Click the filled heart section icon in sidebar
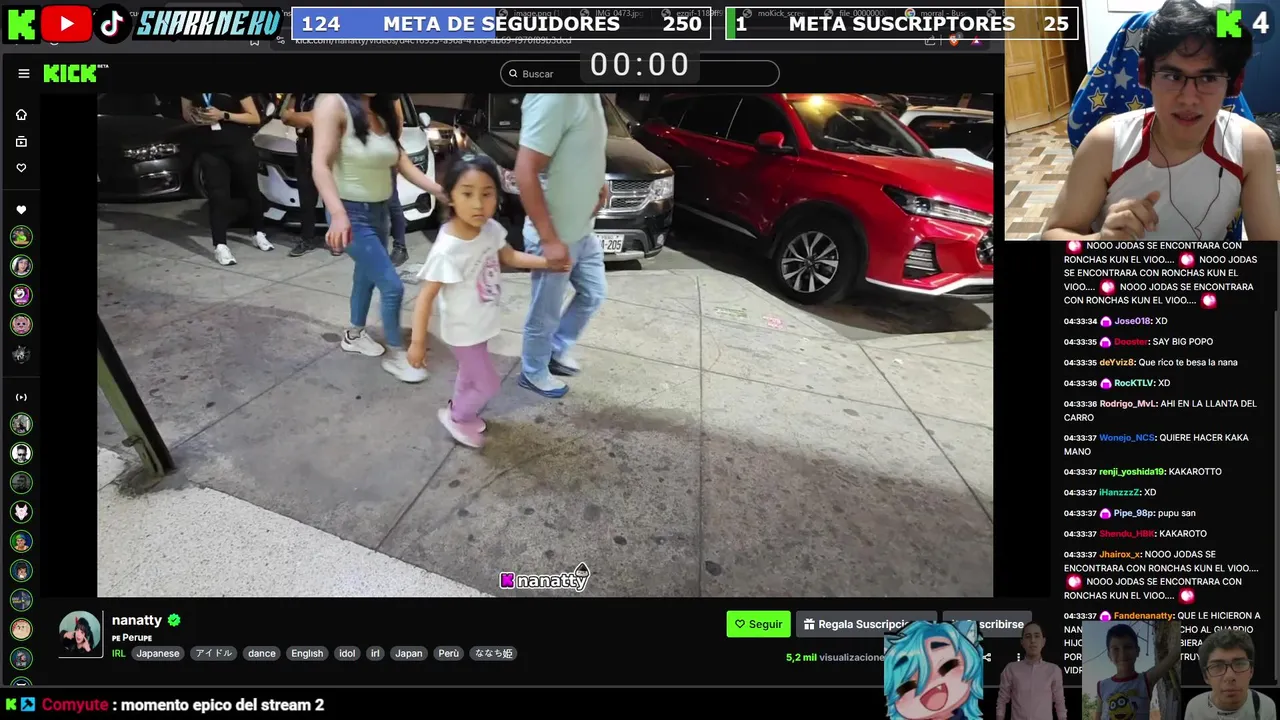This screenshot has width=1280, height=720. pyautogui.click(x=21, y=210)
